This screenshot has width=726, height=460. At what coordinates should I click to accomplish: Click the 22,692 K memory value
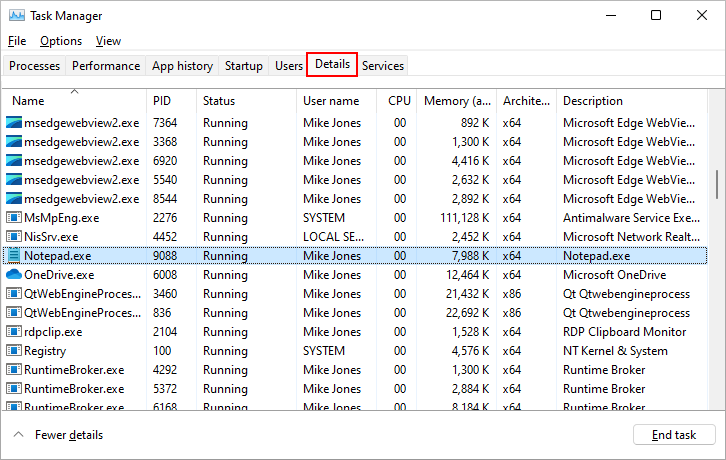tap(468, 313)
